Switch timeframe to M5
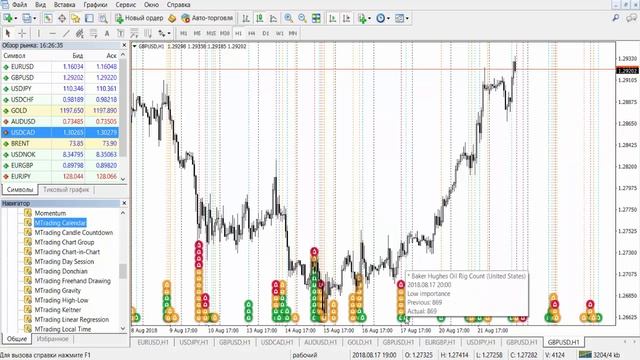This screenshot has width=640, height=360. [x=197, y=33]
